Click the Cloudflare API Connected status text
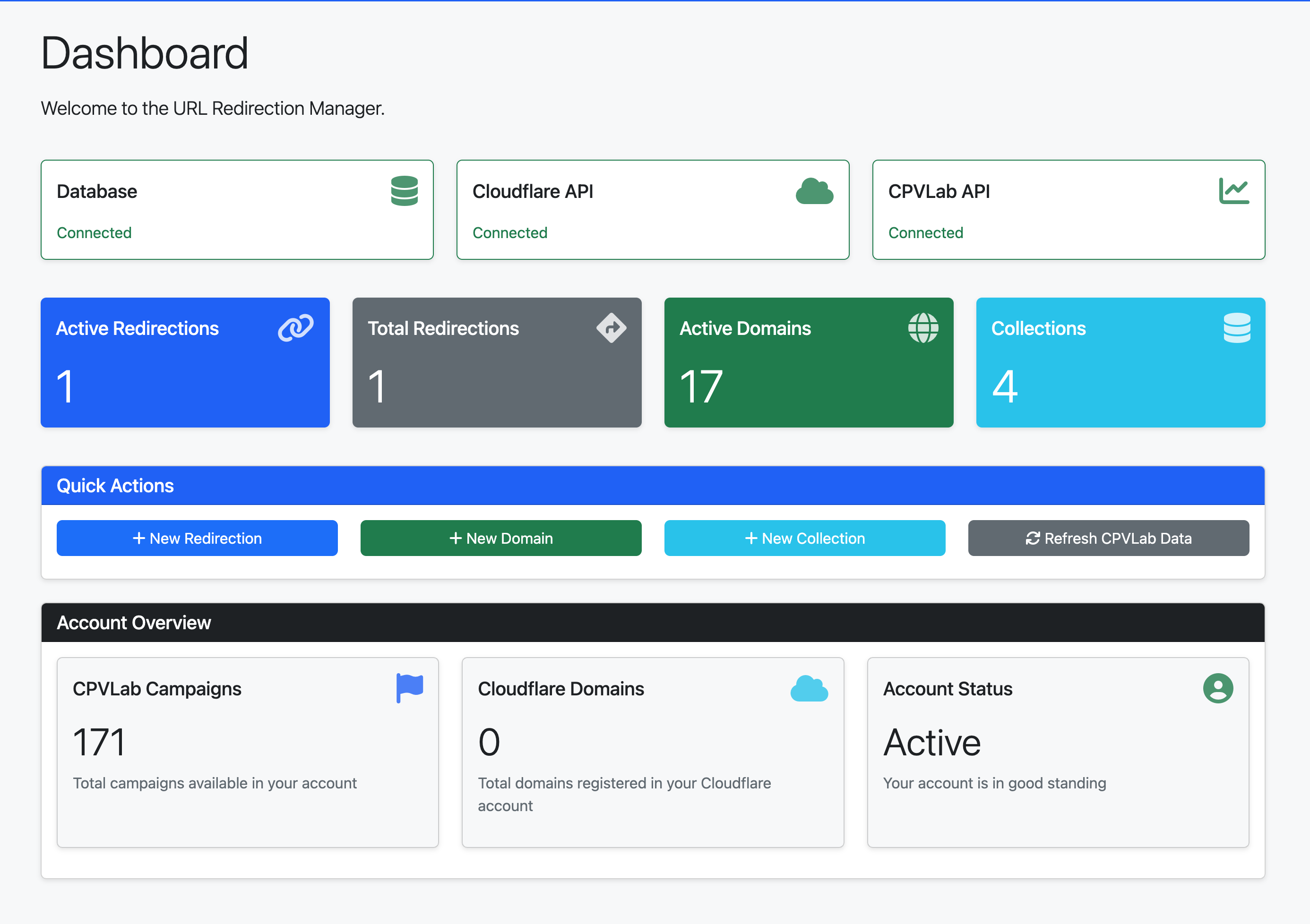 click(x=510, y=233)
